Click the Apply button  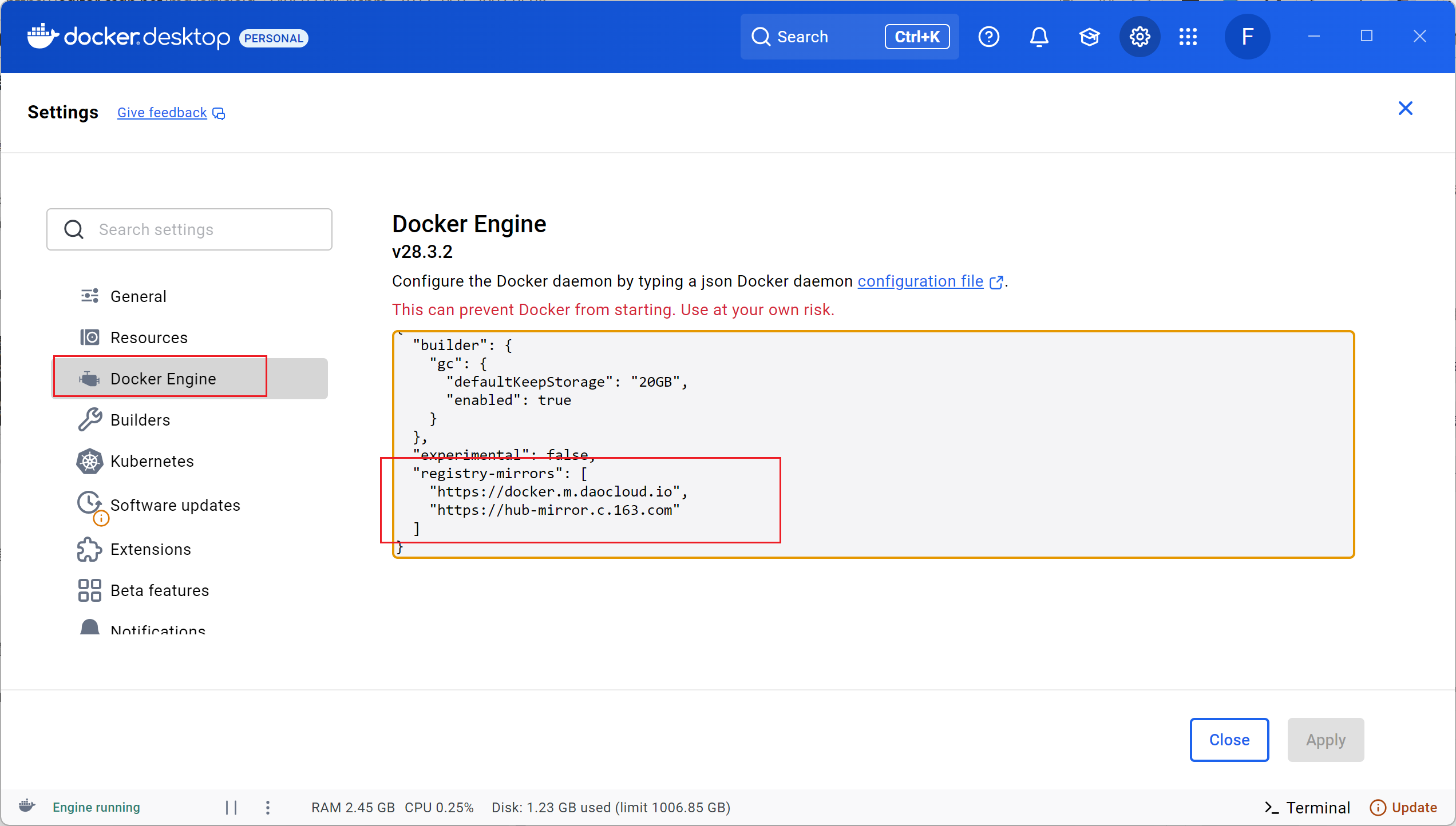tap(1326, 740)
